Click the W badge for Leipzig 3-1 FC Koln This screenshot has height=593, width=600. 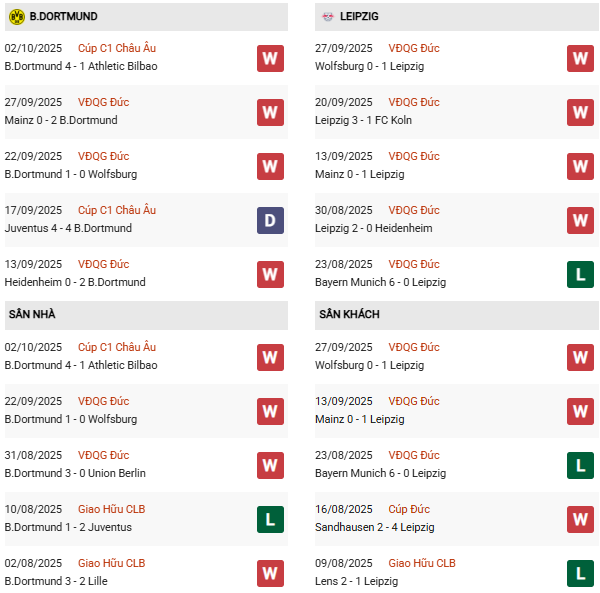580,112
